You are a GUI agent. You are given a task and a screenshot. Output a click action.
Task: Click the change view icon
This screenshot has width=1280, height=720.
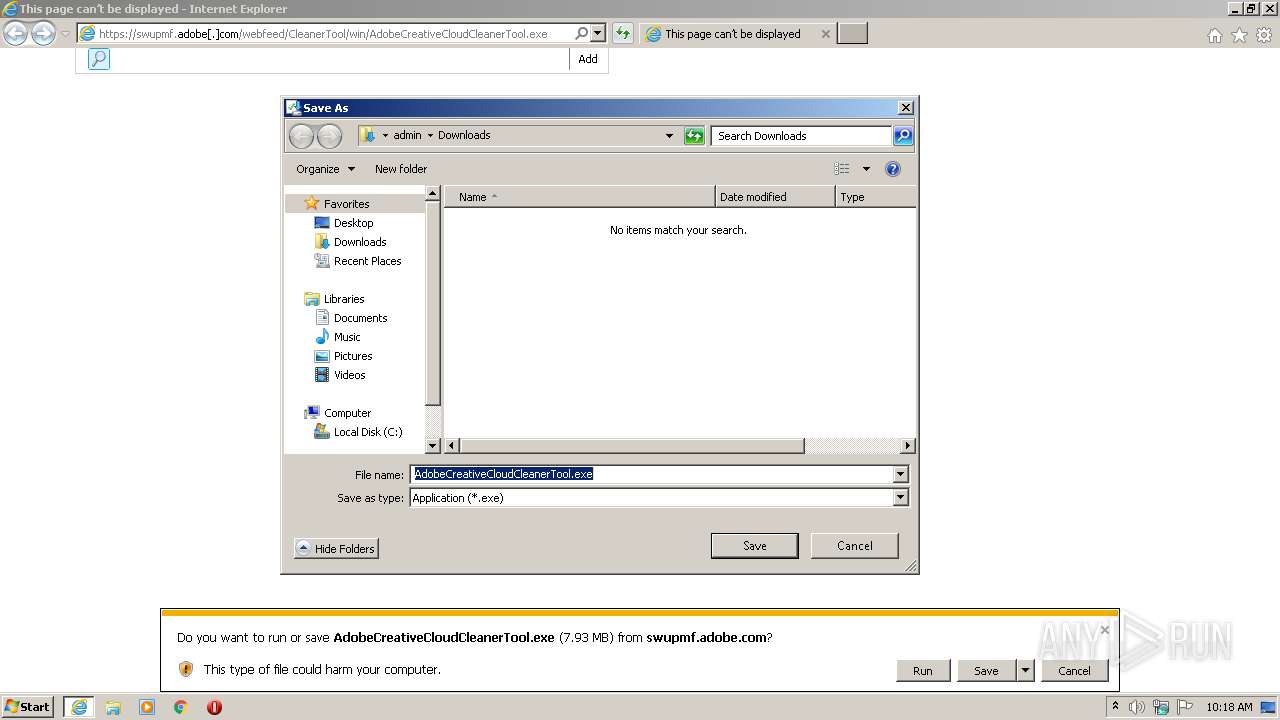[x=842, y=169]
